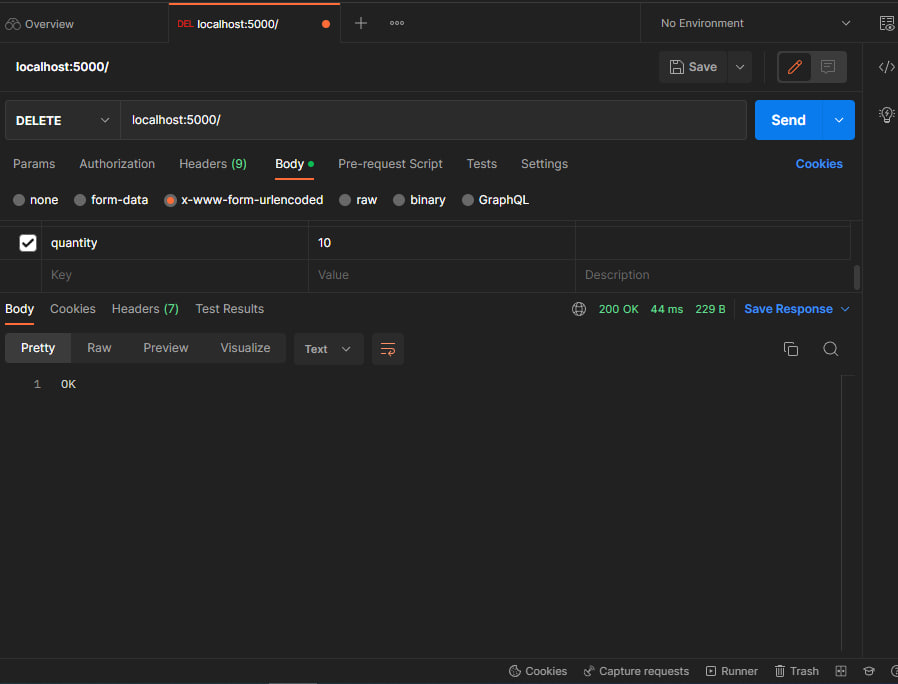Open the comments icon beside the pencil

click(x=828, y=67)
